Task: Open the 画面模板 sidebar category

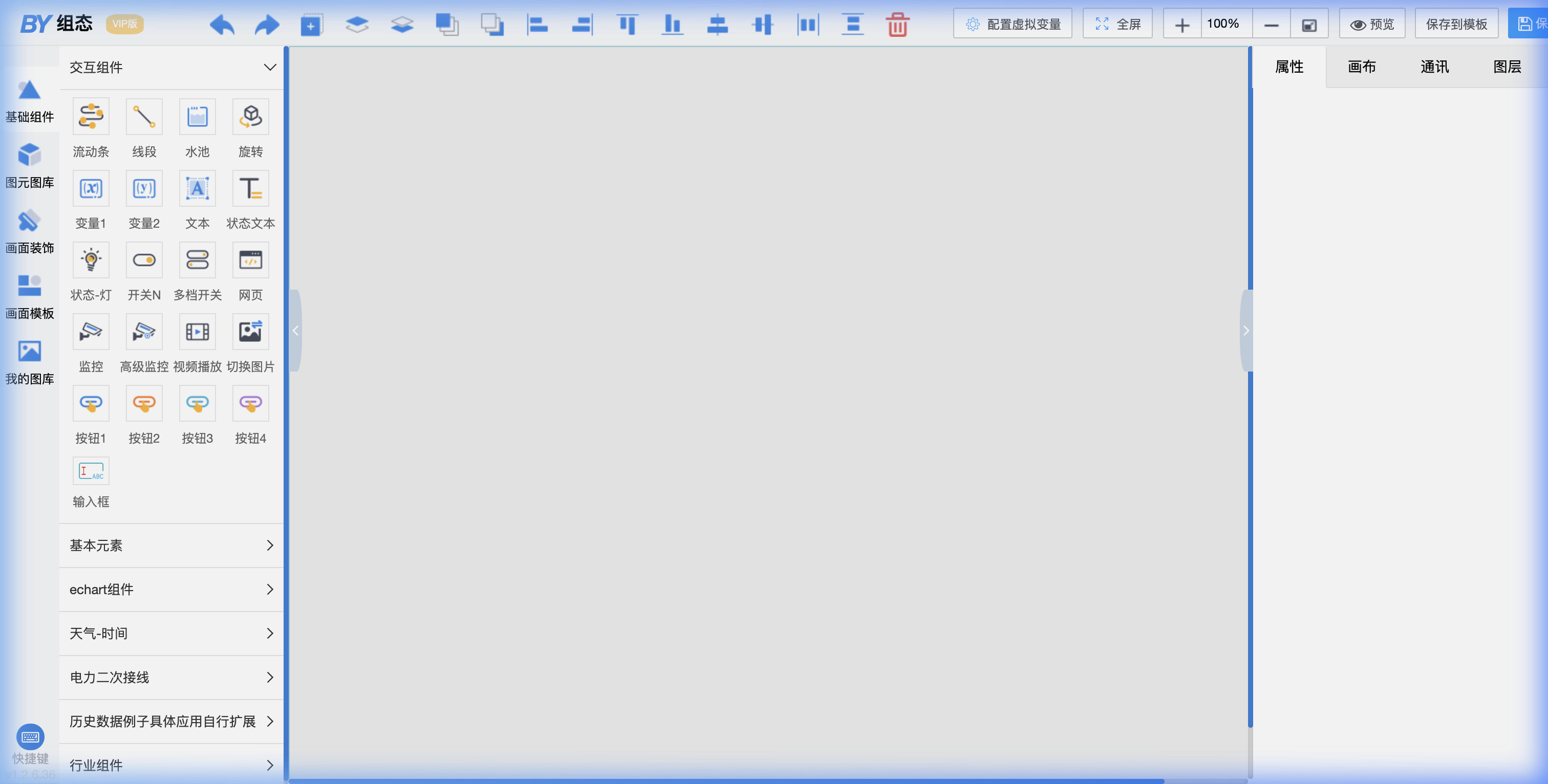Action: (30, 297)
